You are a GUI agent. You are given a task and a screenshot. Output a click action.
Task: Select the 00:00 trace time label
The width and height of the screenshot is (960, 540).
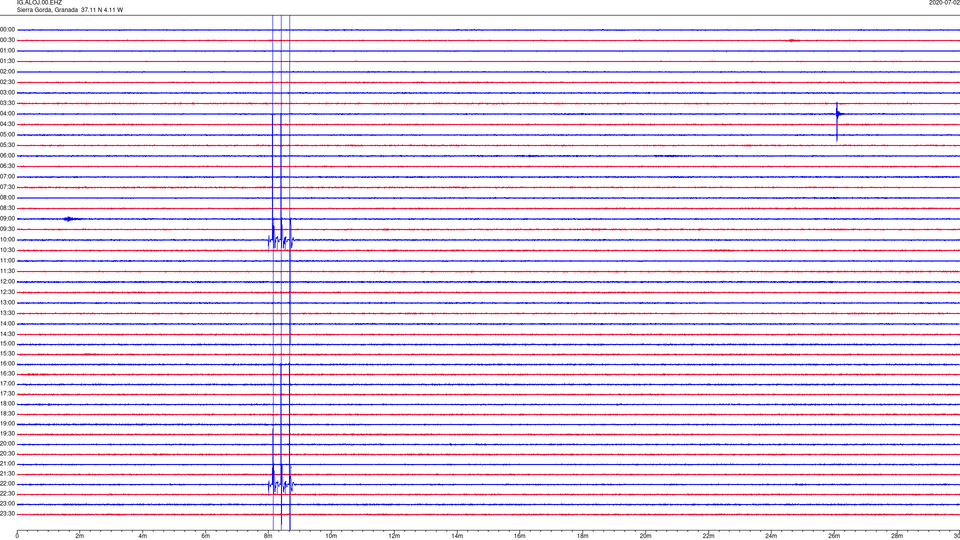[8, 29]
